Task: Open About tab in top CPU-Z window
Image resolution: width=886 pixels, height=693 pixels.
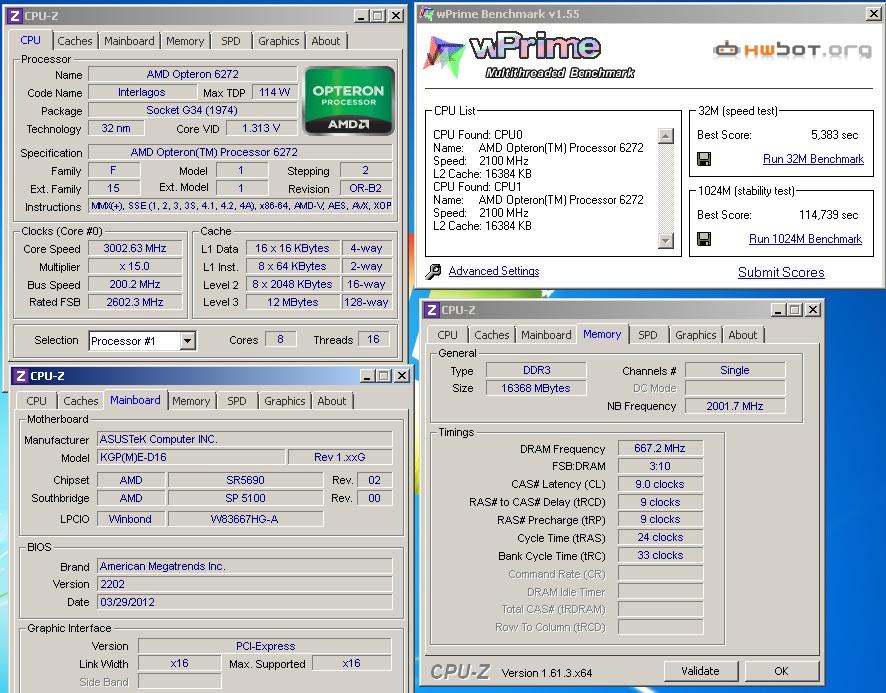Action: 326,41
